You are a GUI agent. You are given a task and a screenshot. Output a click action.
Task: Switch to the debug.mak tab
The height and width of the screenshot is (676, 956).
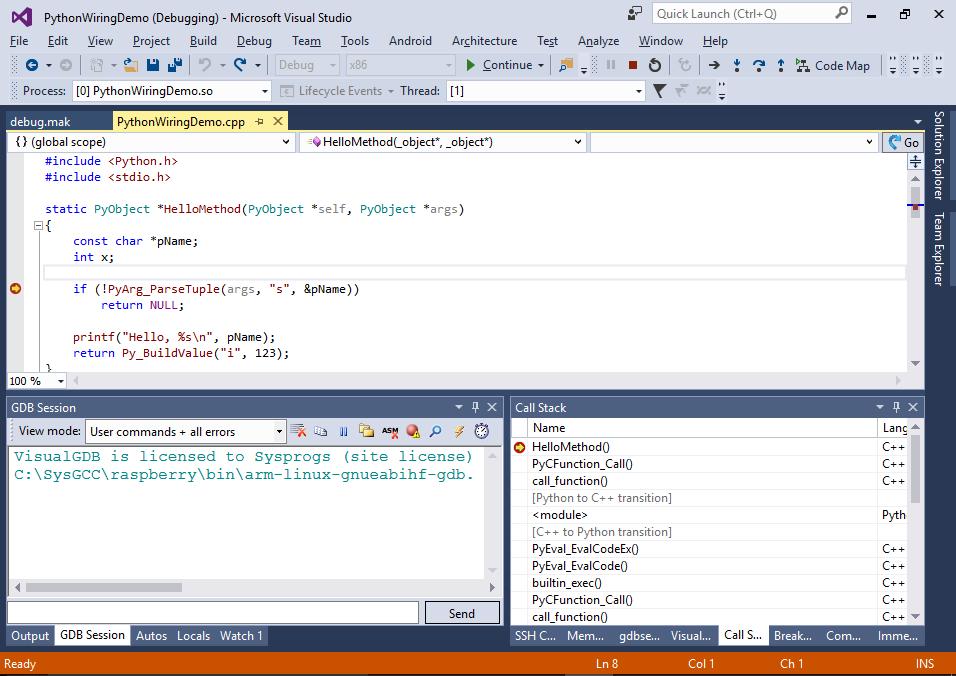coord(40,122)
